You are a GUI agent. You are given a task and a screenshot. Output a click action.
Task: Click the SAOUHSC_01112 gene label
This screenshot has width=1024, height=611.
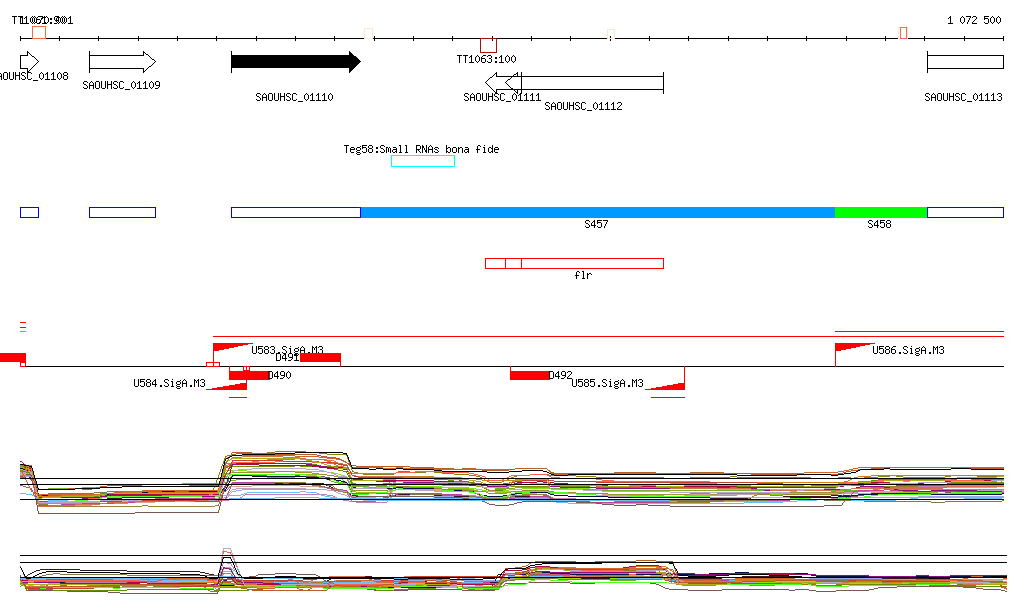coord(583,106)
